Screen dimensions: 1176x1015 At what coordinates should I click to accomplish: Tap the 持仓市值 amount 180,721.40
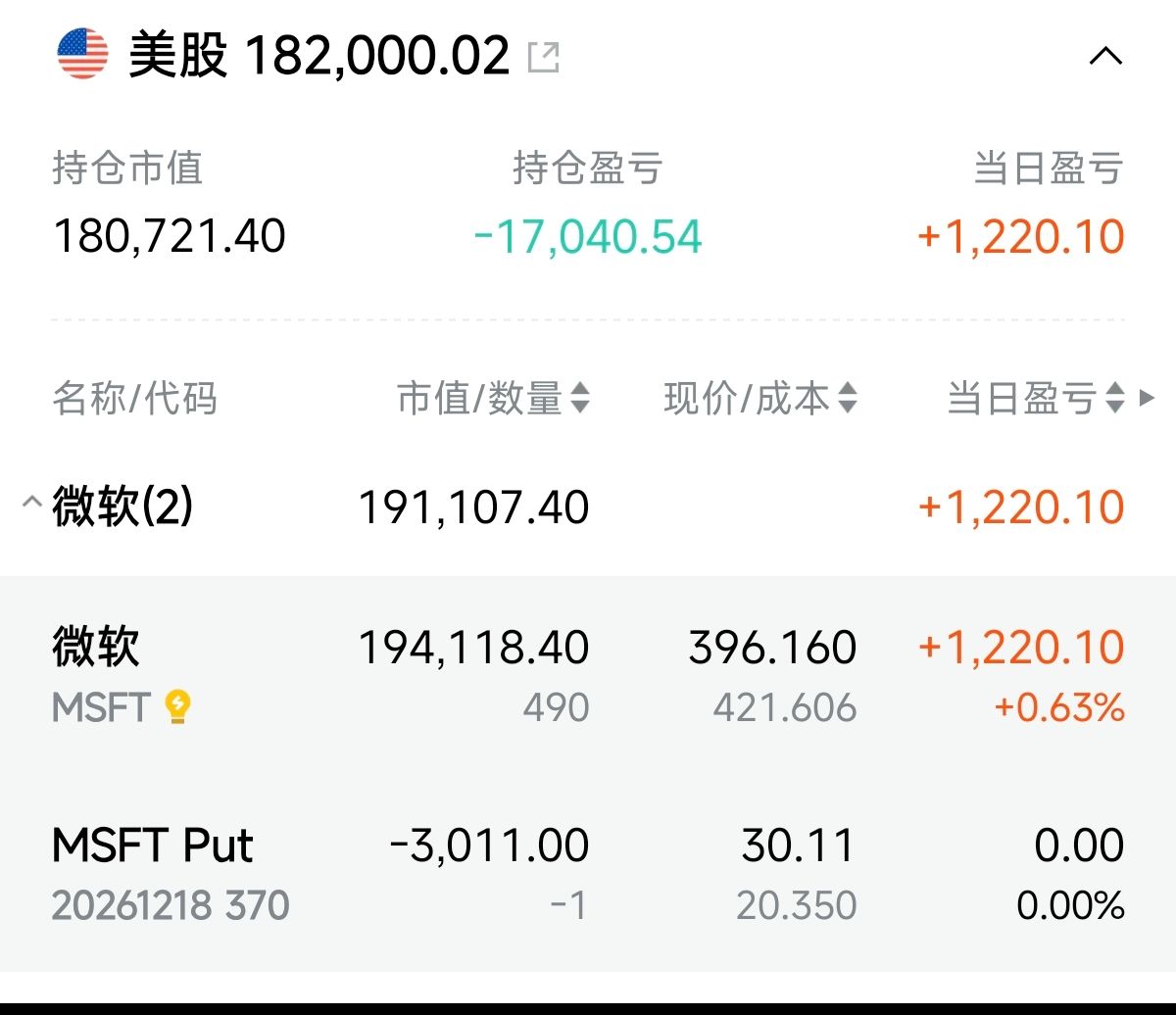point(169,237)
